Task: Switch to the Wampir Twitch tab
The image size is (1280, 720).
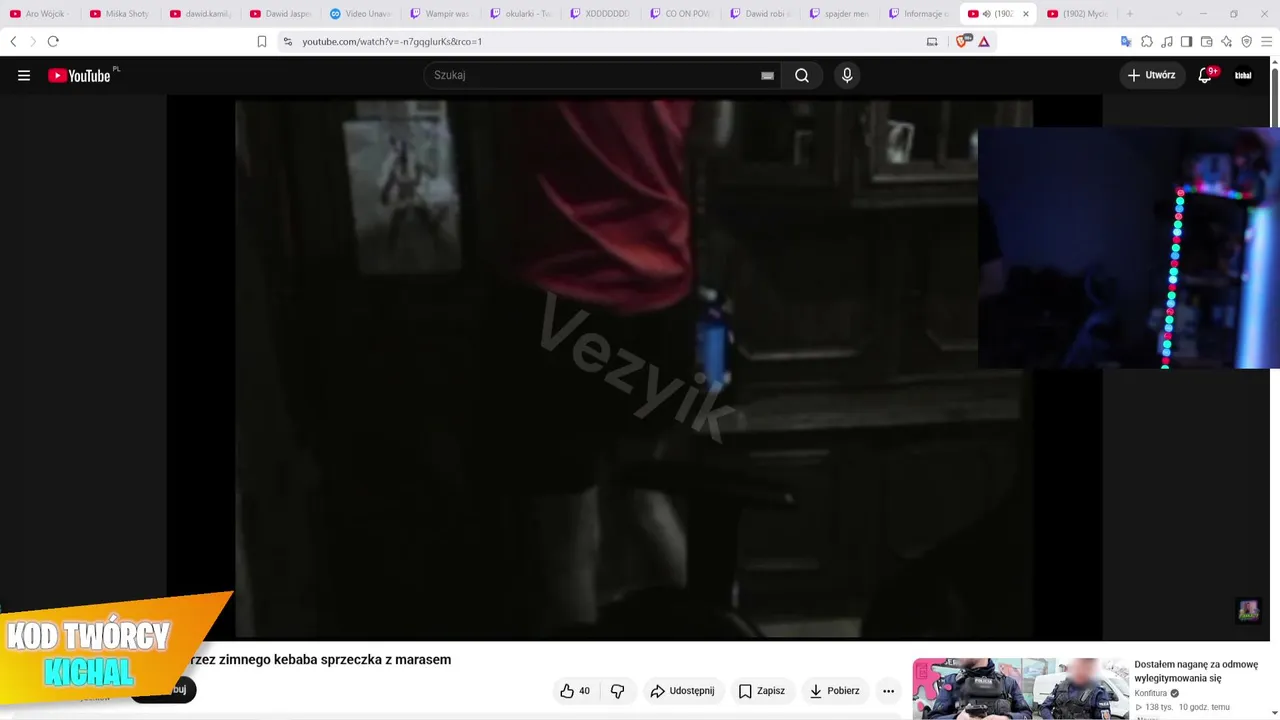Action: (x=440, y=14)
